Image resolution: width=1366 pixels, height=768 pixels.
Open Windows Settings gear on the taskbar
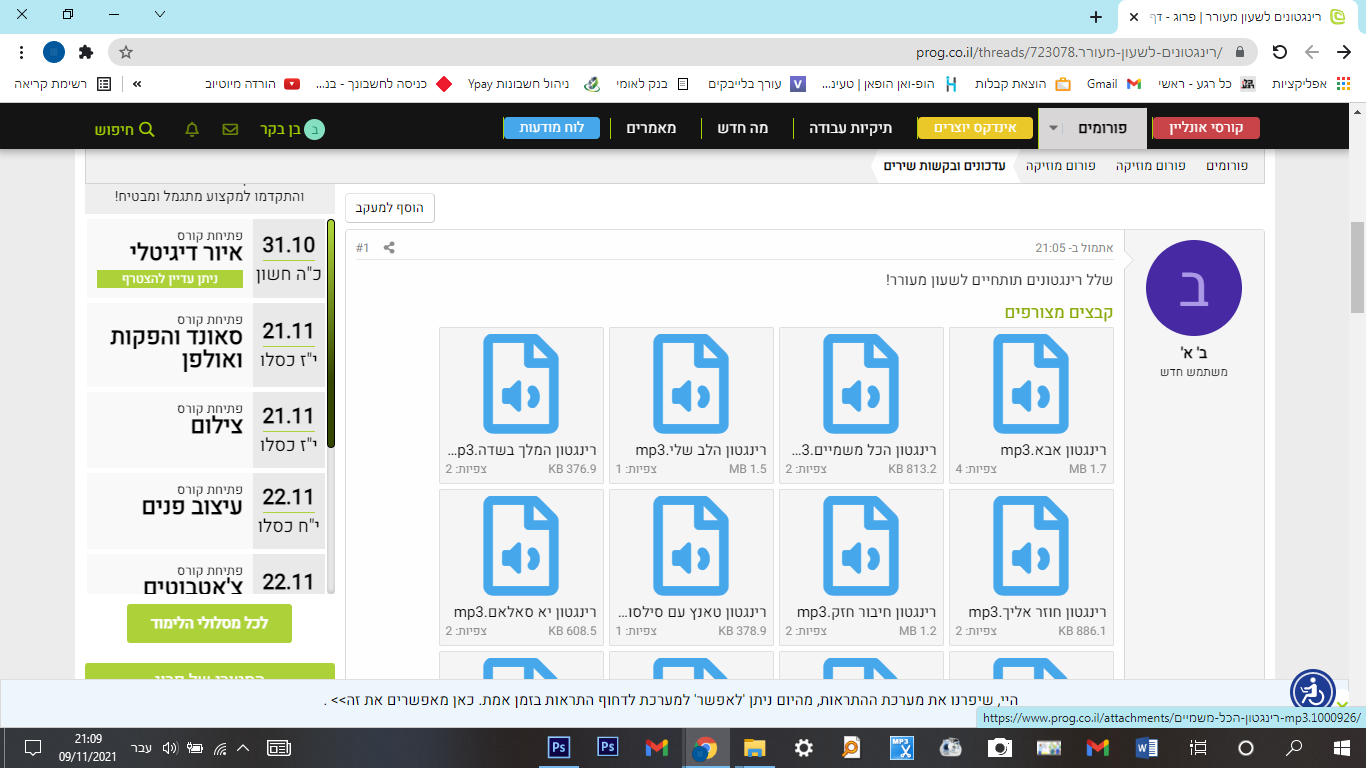coord(803,747)
